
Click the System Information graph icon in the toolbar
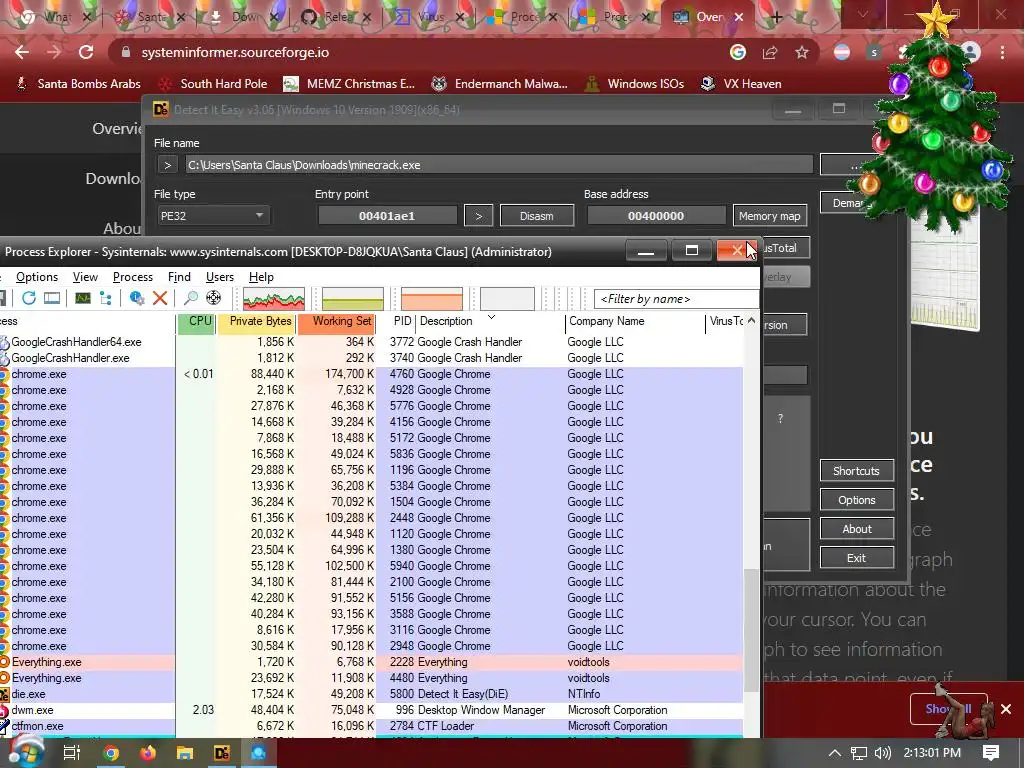point(83,298)
